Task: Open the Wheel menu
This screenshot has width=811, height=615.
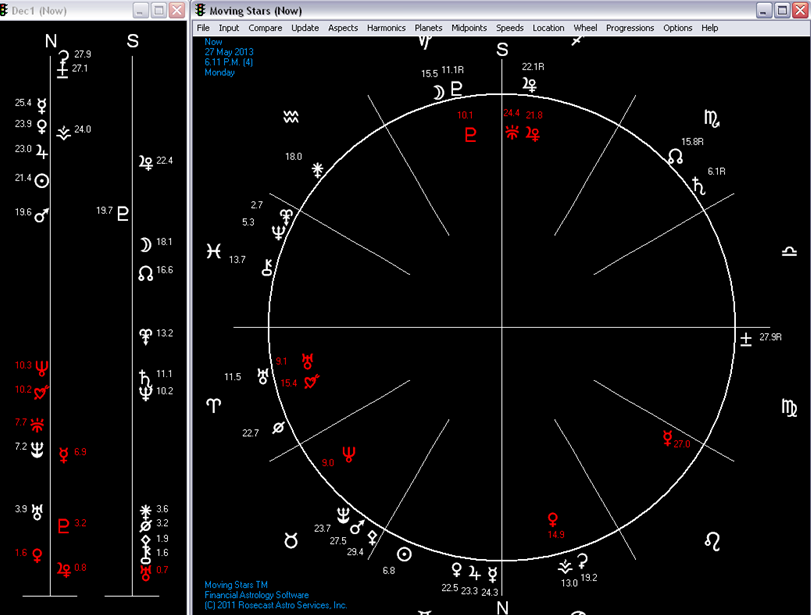Action: pyautogui.click(x=585, y=28)
